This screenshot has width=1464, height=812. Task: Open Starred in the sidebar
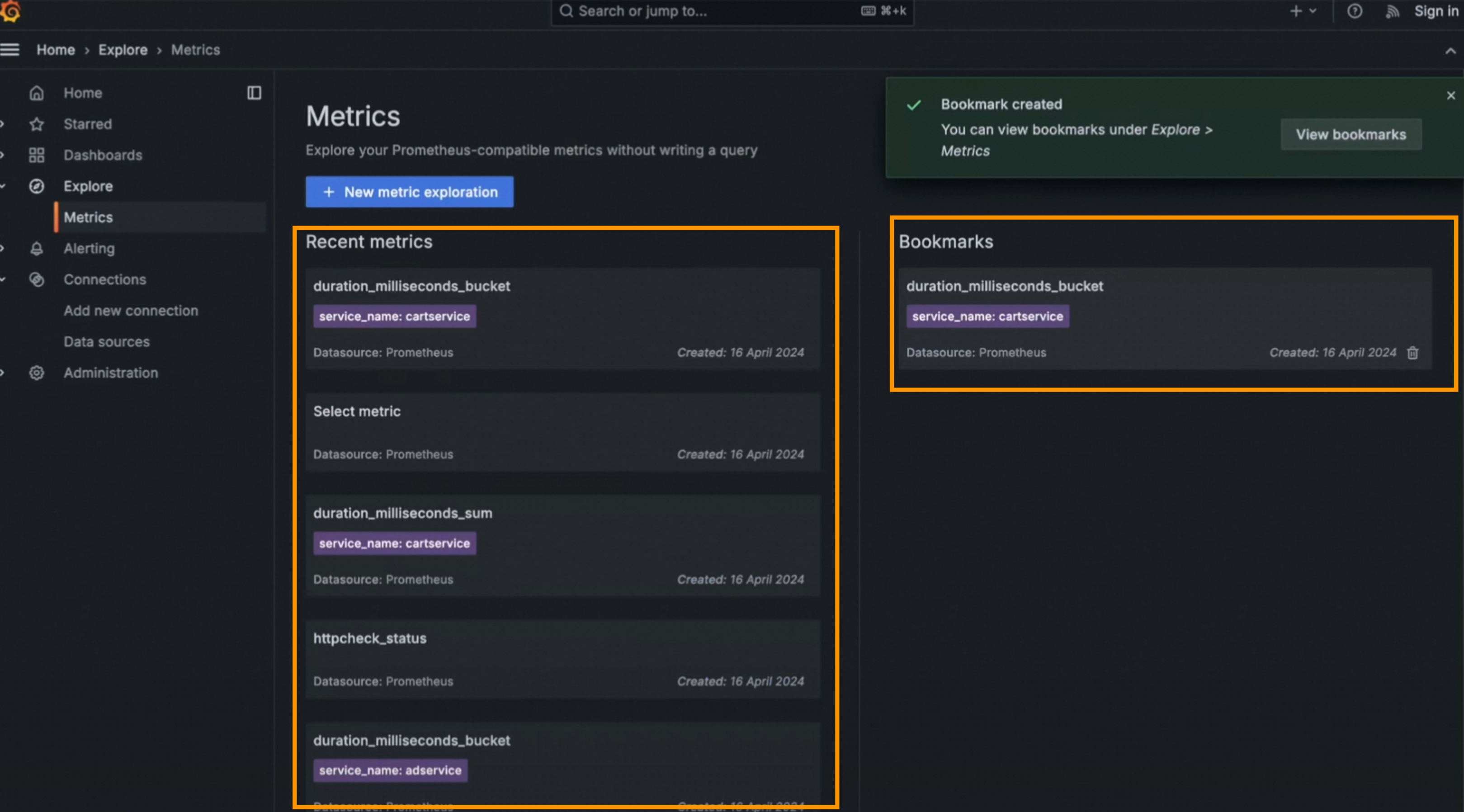click(x=88, y=124)
